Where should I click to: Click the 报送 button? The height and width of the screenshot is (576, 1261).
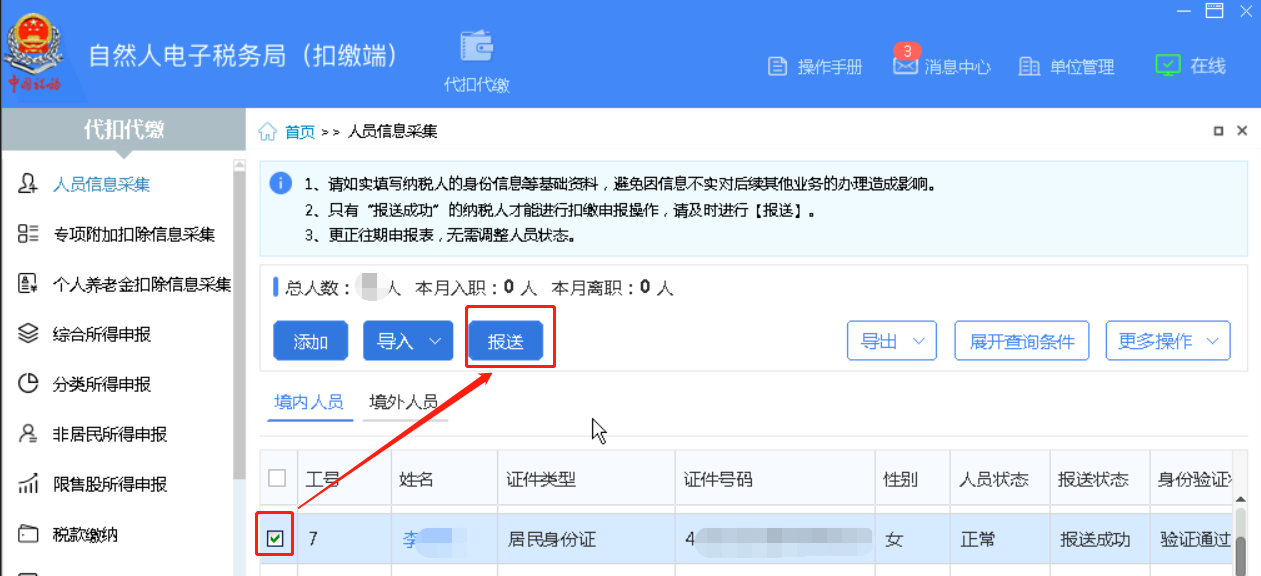pyautogui.click(x=506, y=341)
